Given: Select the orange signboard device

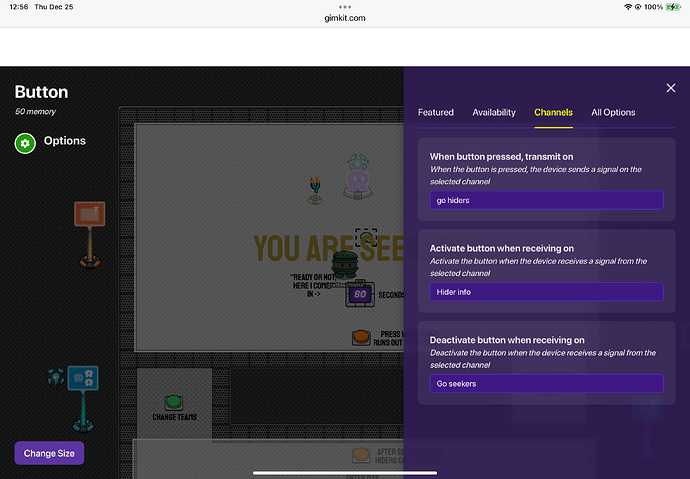Looking at the screenshot, I should coord(90,228).
